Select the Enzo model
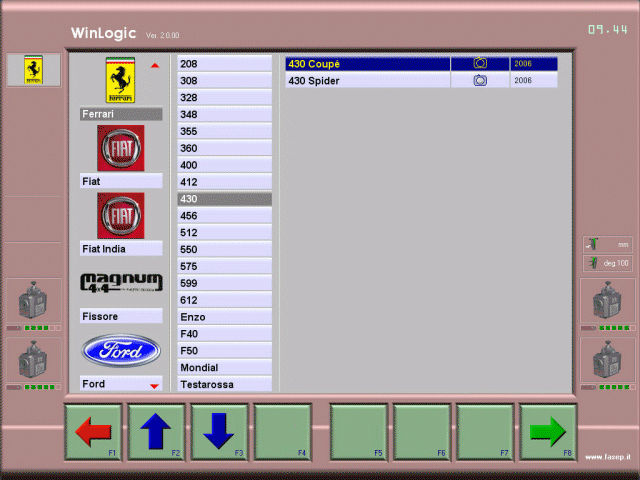 pos(224,317)
